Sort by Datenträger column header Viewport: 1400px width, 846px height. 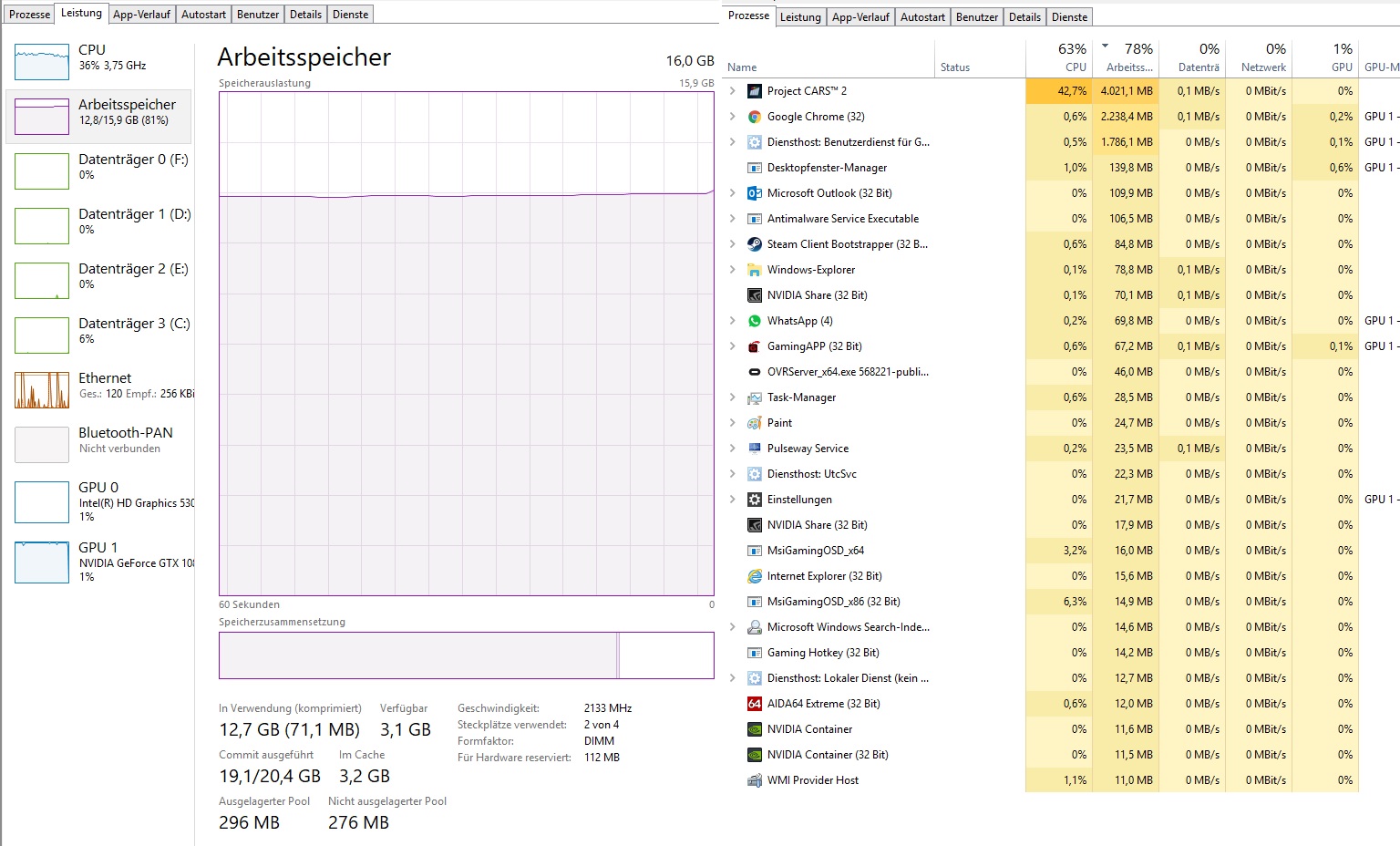[x=1192, y=57]
